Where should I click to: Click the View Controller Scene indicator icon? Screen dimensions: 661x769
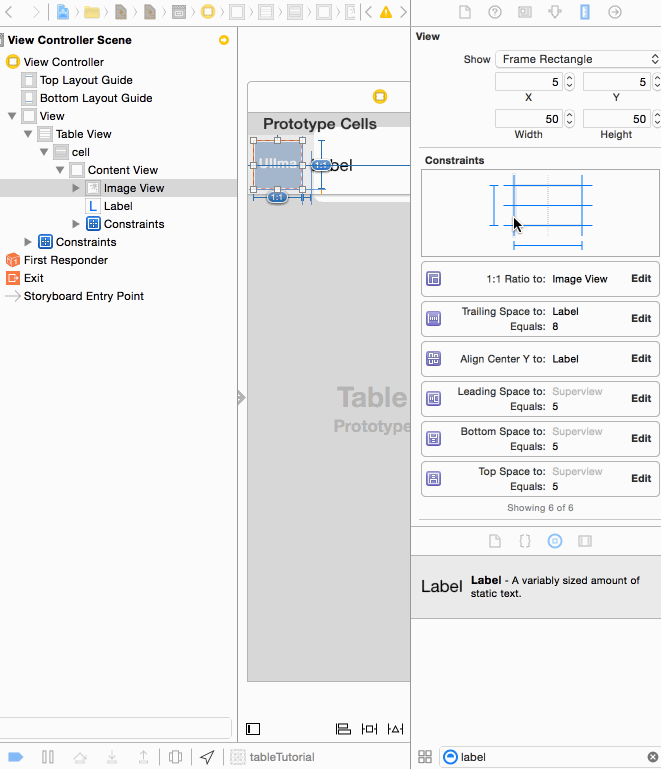pyautogui.click(x=224, y=40)
